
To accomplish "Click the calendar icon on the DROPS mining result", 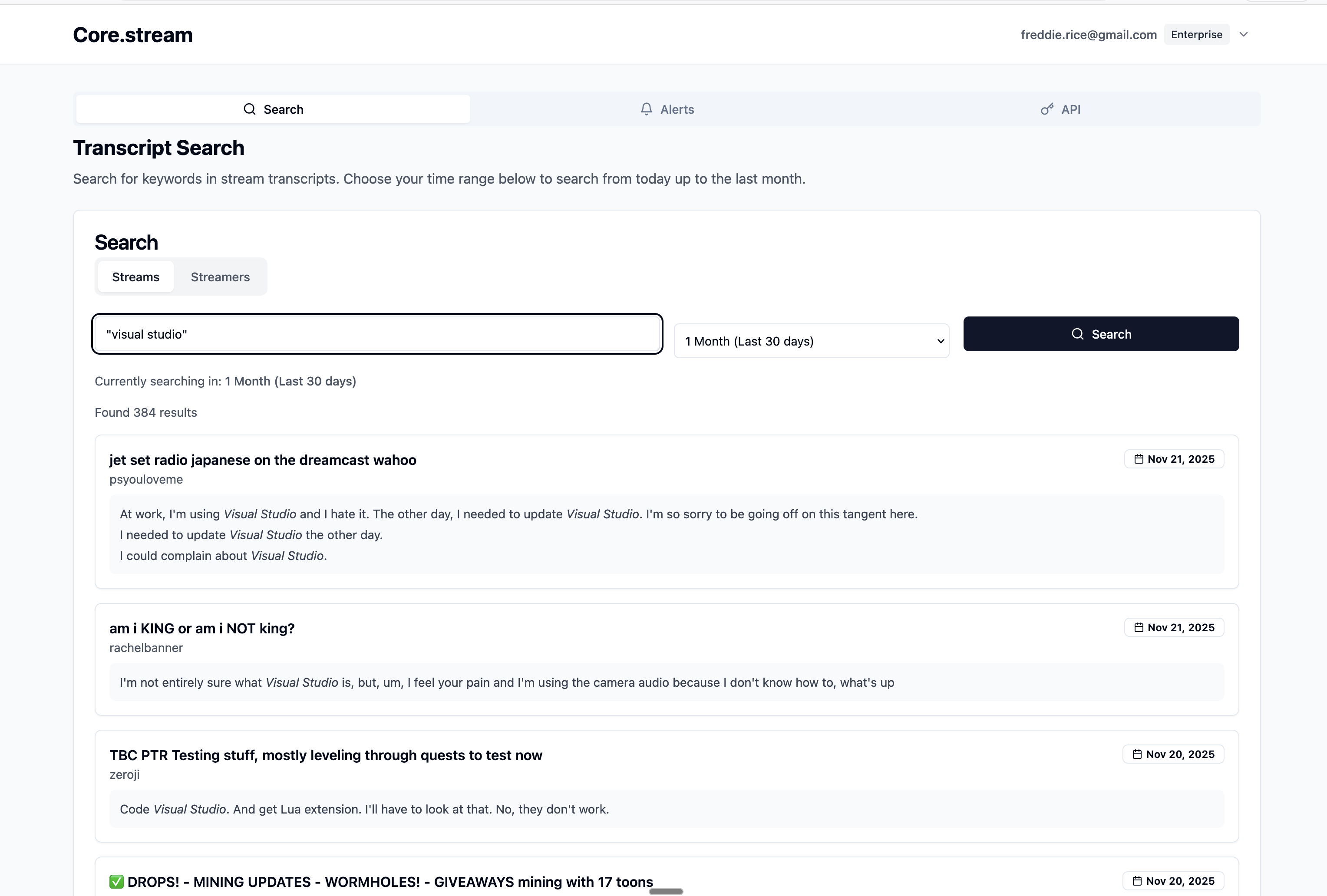I will coord(1138,881).
